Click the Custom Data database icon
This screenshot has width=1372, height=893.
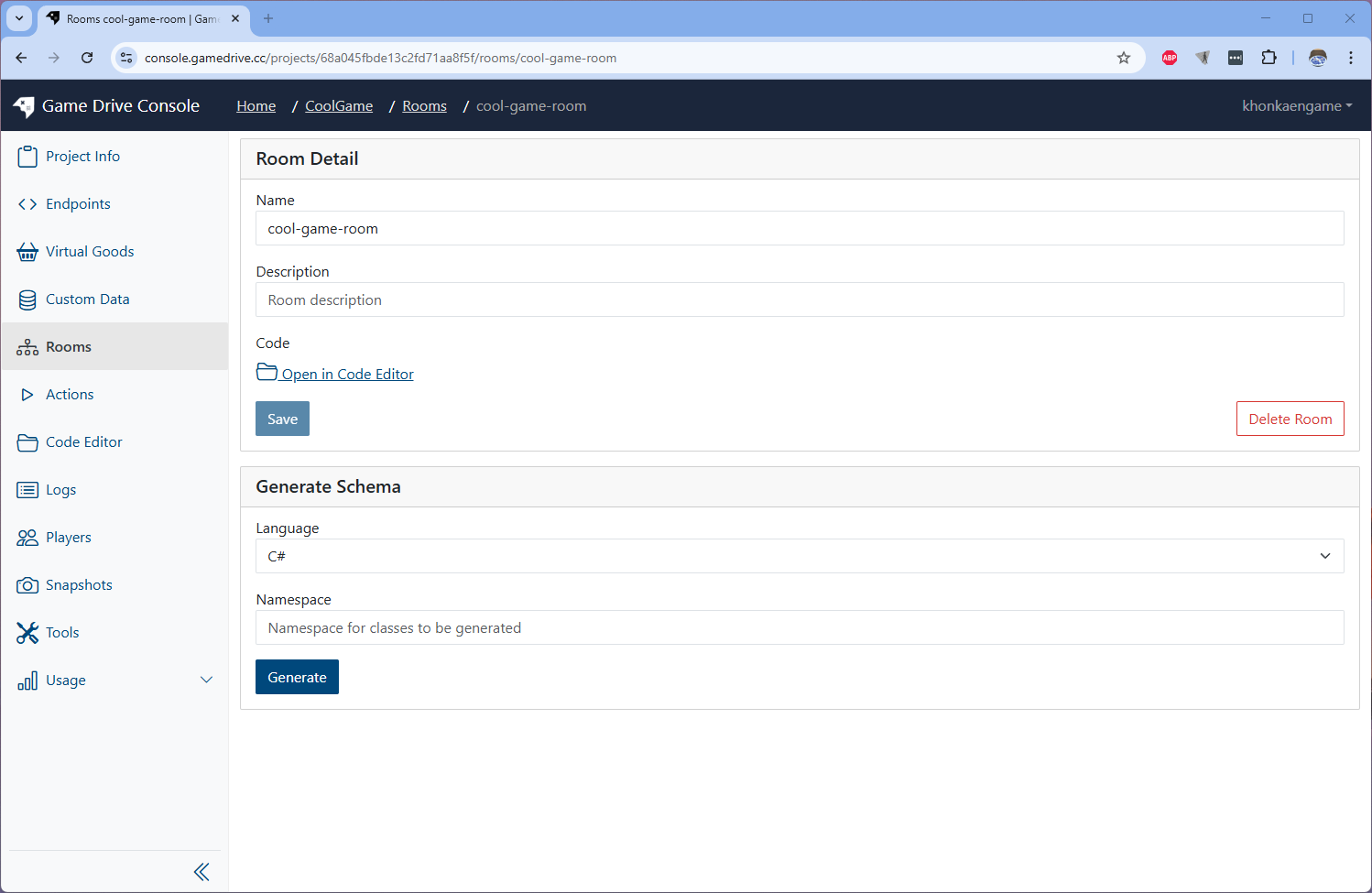(x=27, y=299)
